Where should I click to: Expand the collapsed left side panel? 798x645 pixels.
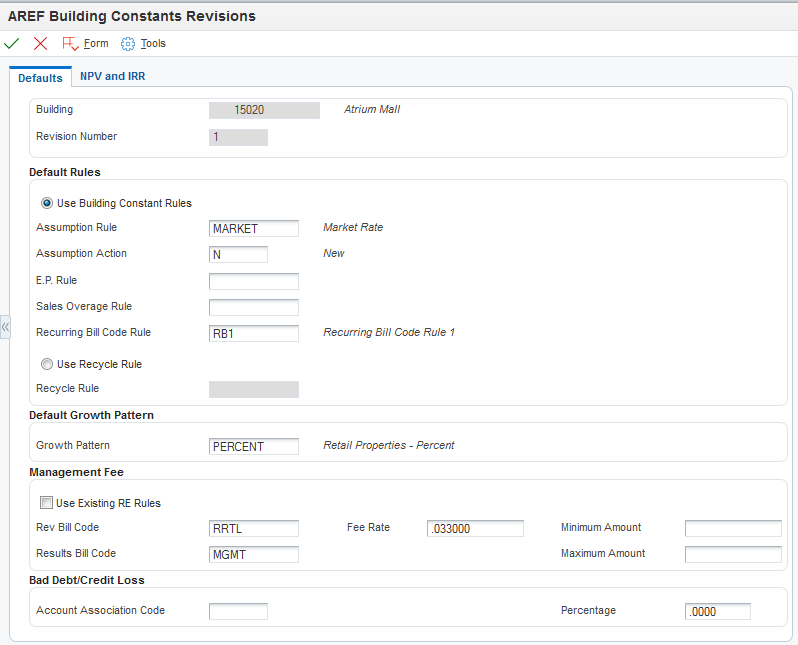(x=5, y=327)
